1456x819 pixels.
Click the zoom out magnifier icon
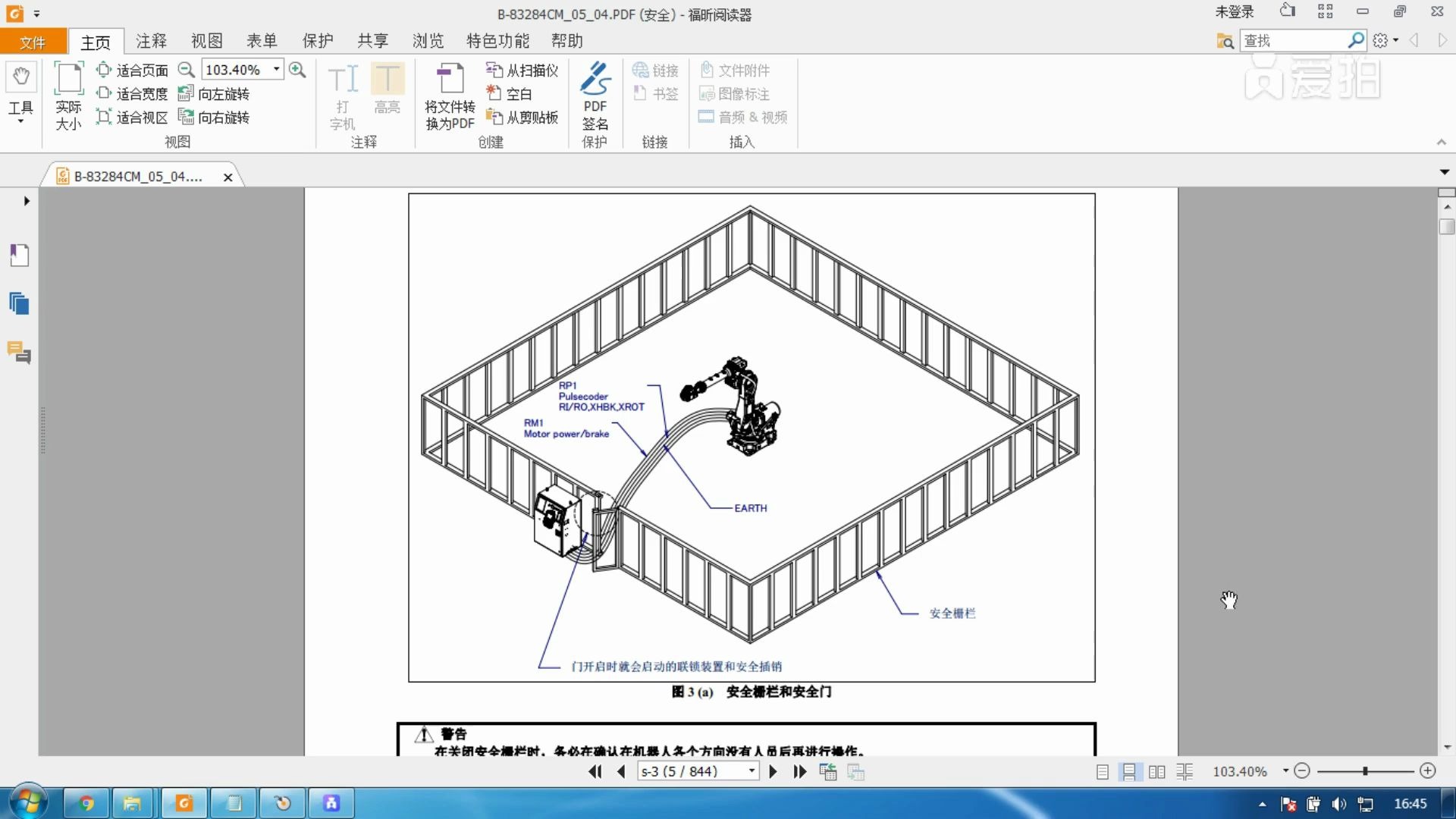pos(186,70)
